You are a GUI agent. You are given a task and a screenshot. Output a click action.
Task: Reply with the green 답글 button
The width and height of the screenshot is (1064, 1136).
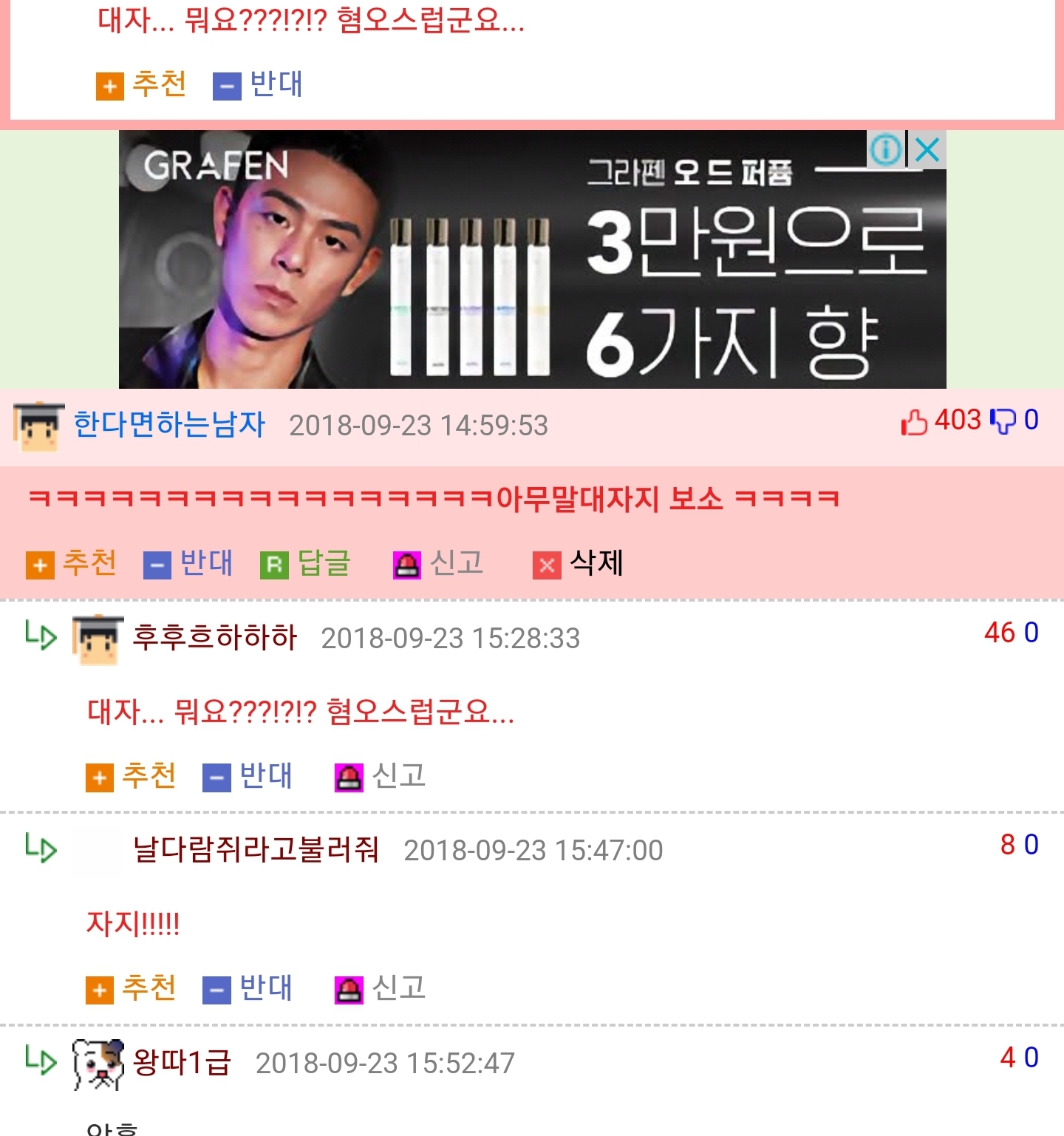pyautogui.click(x=306, y=564)
